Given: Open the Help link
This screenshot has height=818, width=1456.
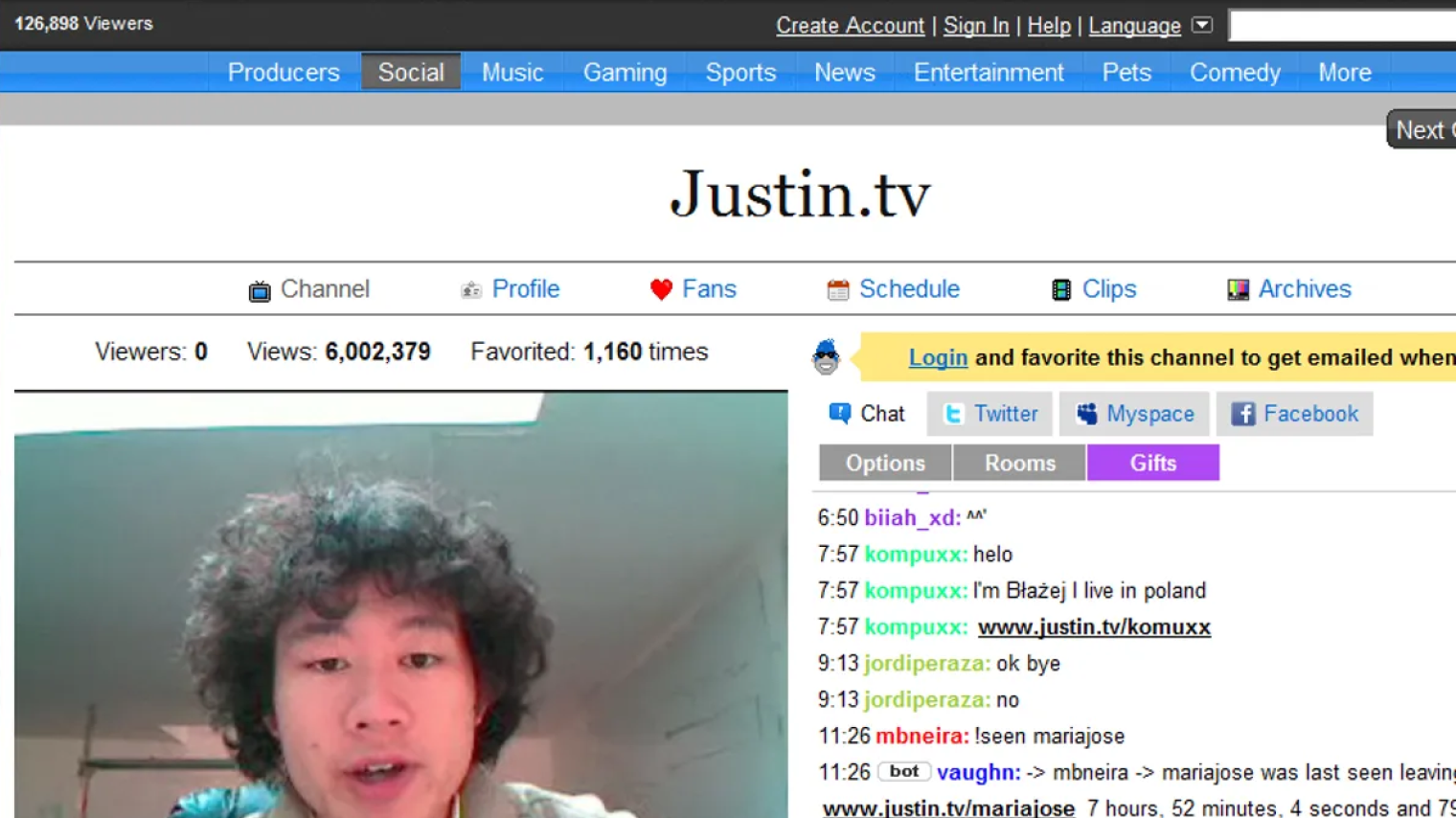Looking at the screenshot, I should [x=1049, y=26].
